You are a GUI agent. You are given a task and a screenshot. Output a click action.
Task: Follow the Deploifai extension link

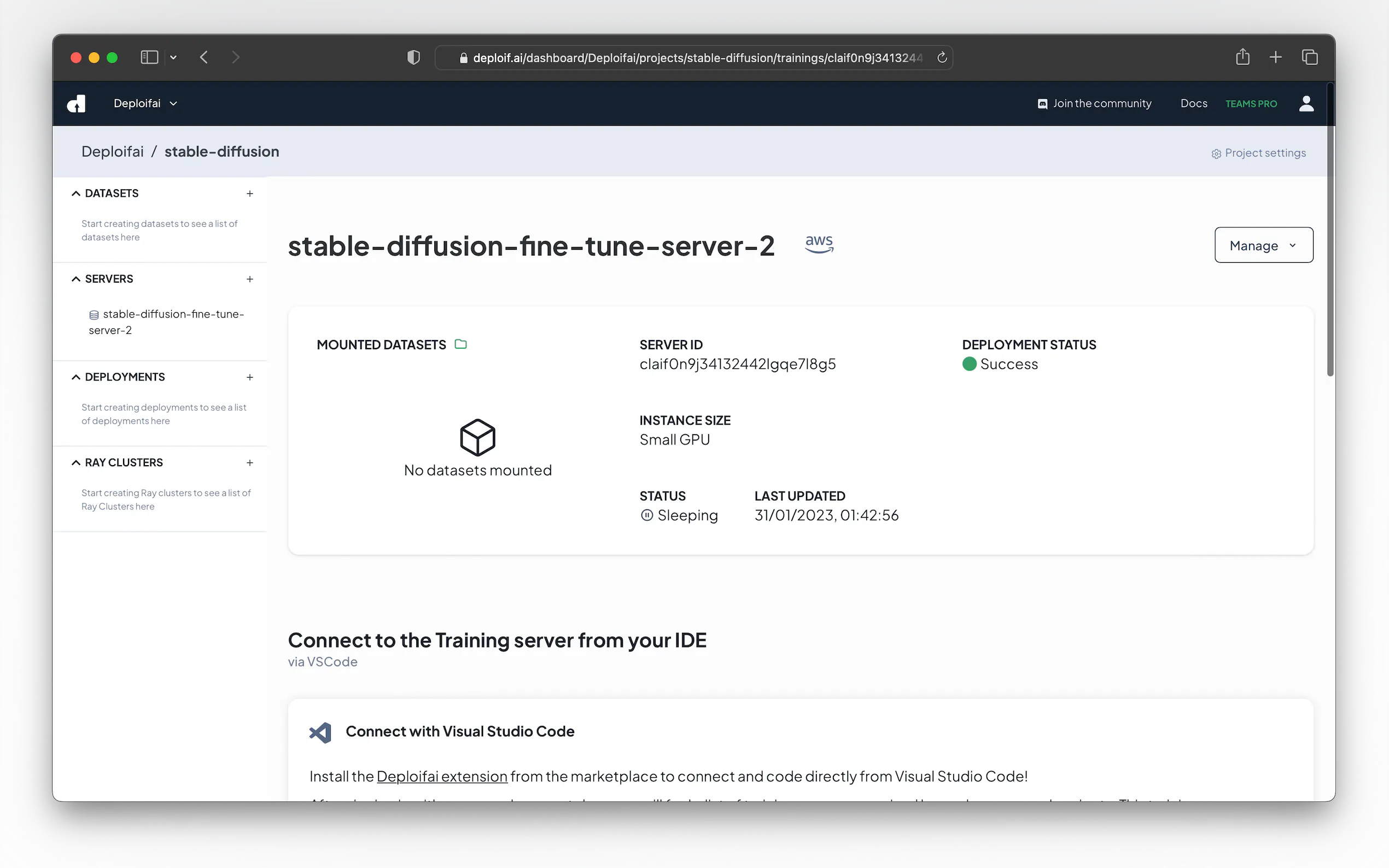tap(441, 776)
